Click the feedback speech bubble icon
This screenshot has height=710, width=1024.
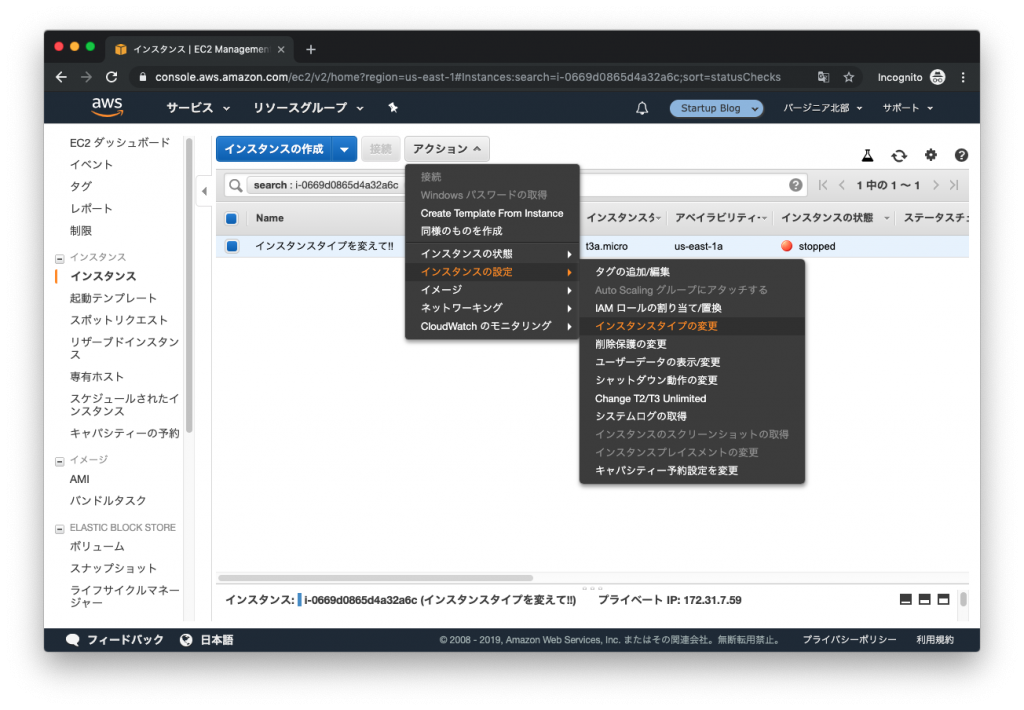[x=72, y=639]
